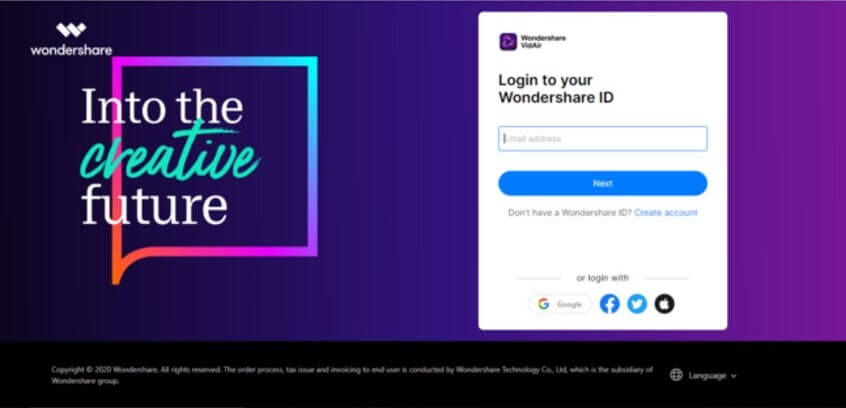Click the gradient speech-bubble frame graphic

(214, 170)
